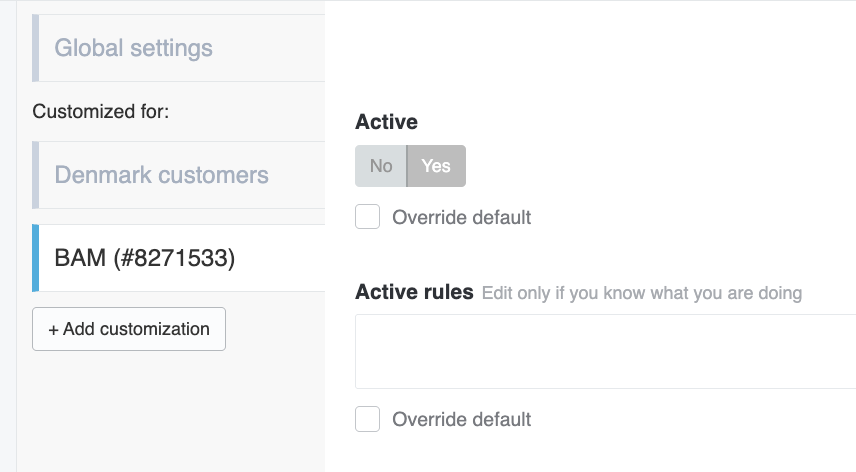Click the Customized for: label

pyautogui.click(x=100, y=111)
